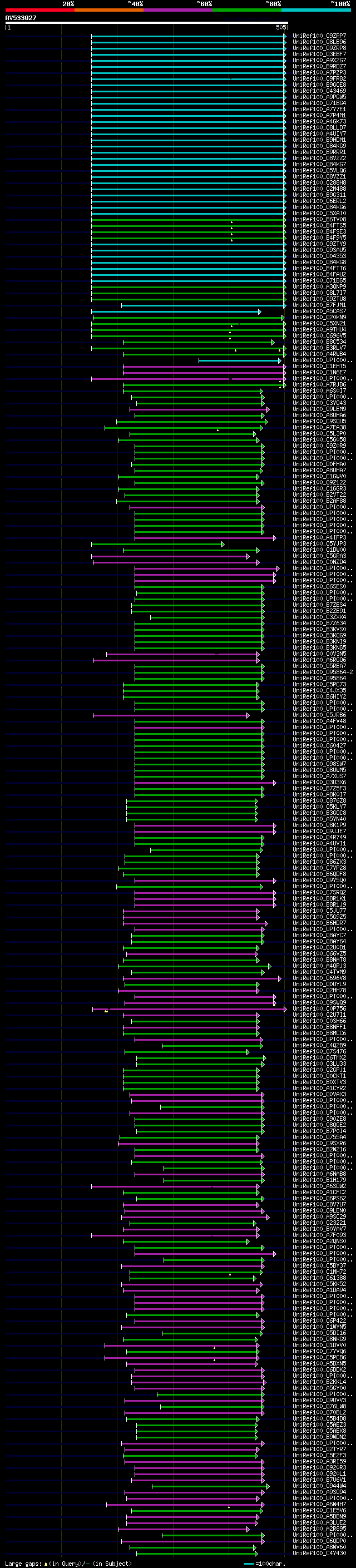
Task: Select hit label UniRef100_C9SQU5
Action: click(x=319, y=422)
